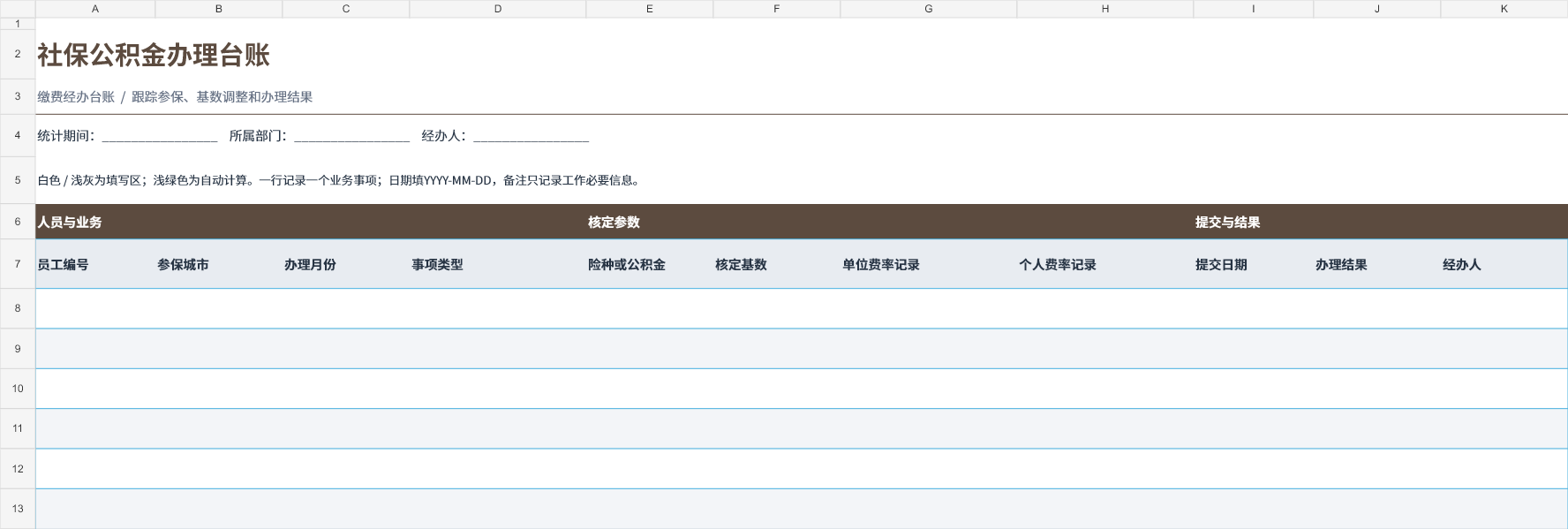Click the 所属部门 blank field
The width and height of the screenshot is (1568, 529).
(x=351, y=136)
